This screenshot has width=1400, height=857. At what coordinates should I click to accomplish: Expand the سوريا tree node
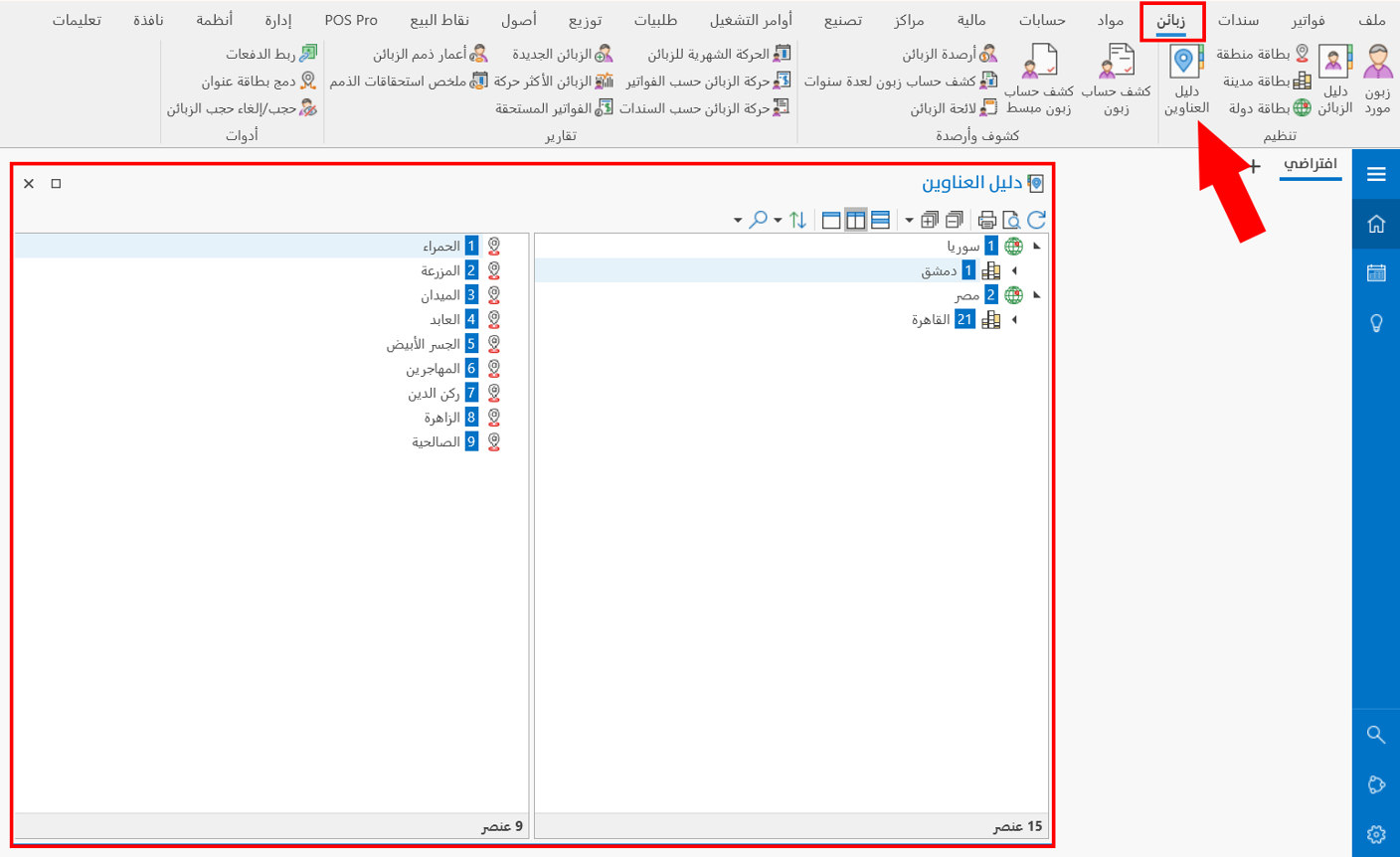1037,246
